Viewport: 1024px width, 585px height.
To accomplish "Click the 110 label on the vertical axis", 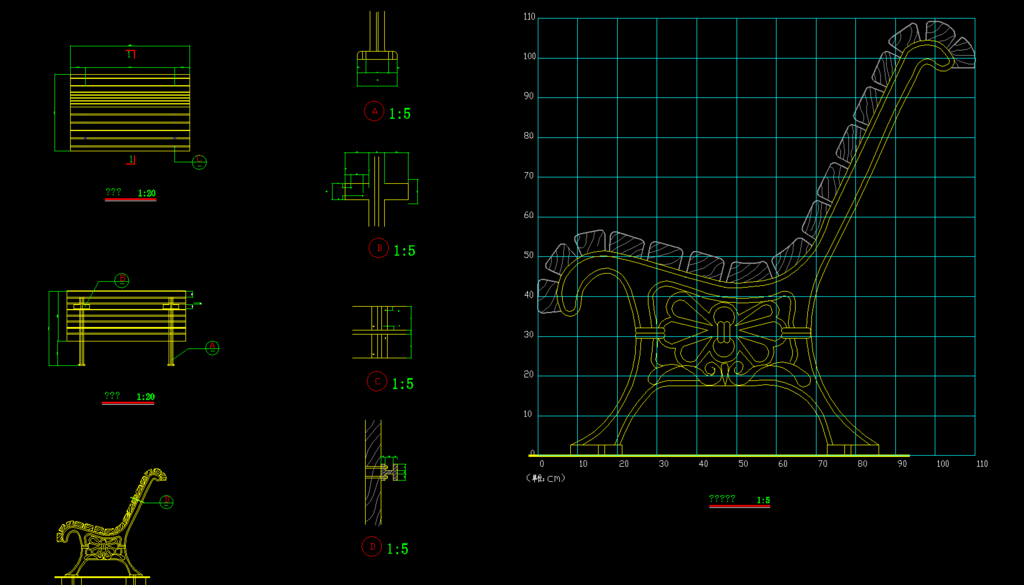I will pyautogui.click(x=529, y=17).
